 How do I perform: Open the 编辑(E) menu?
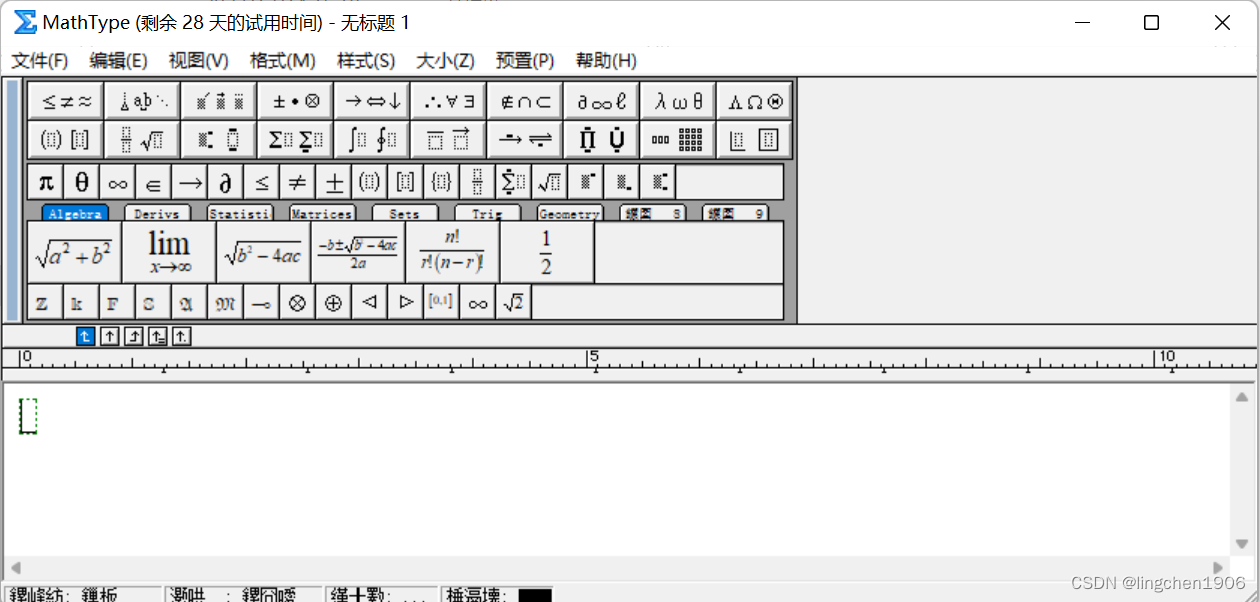(x=118, y=61)
